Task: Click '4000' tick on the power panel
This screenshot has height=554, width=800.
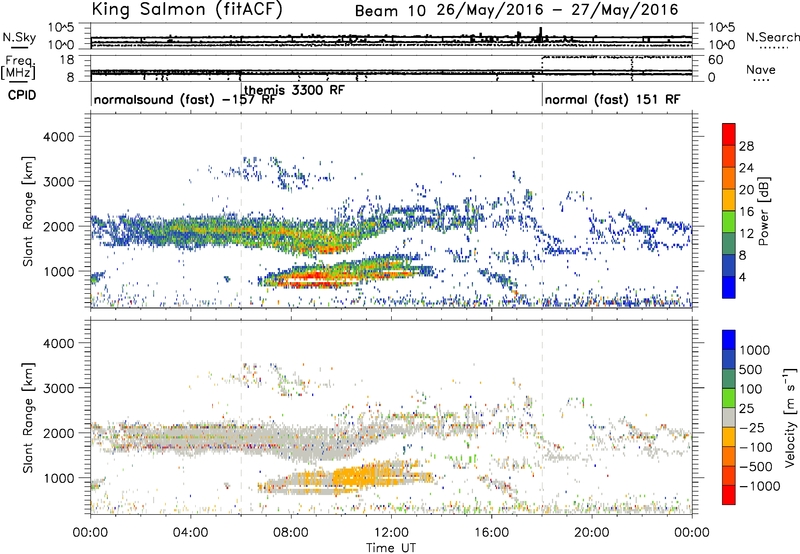Action: point(58,137)
